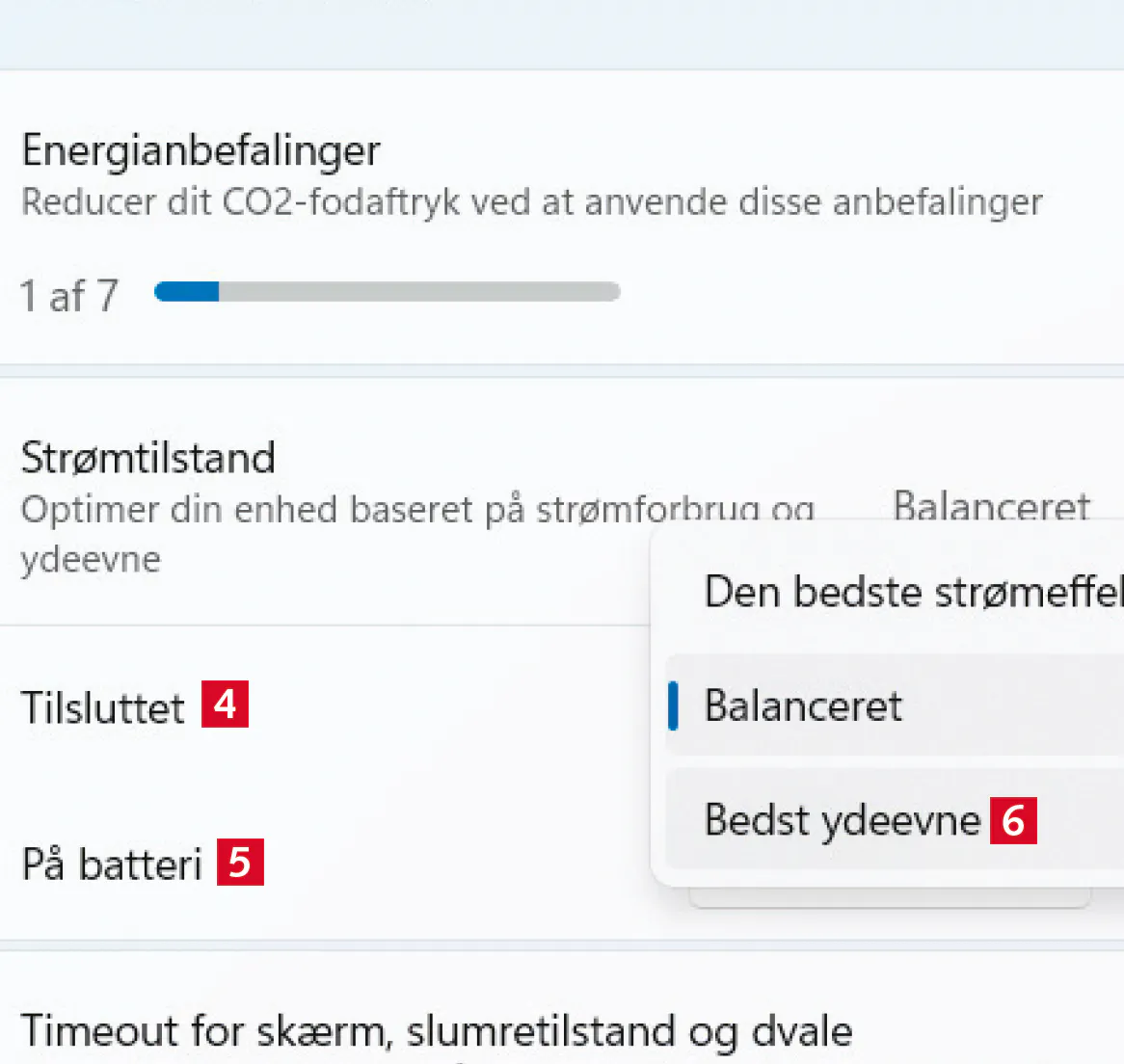Expand "Timeout for skærm, slumretilstand og dvale"
This screenshot has height=1064, width=1124.
(436, 1030)
